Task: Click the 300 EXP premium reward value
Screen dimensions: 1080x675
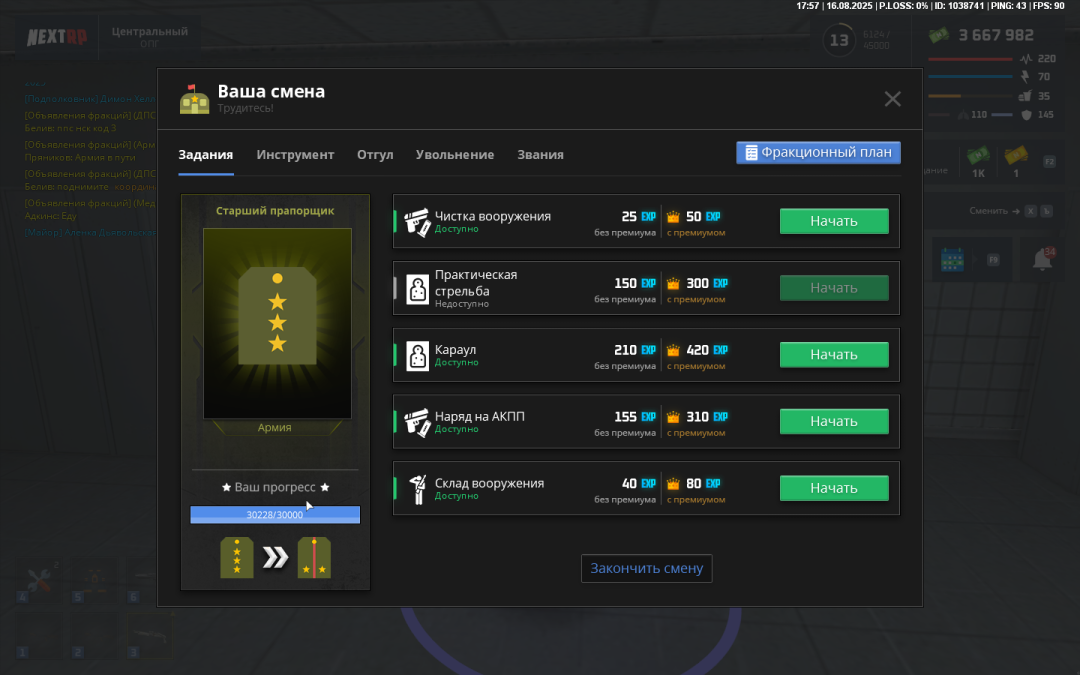Action: (707, 283)
